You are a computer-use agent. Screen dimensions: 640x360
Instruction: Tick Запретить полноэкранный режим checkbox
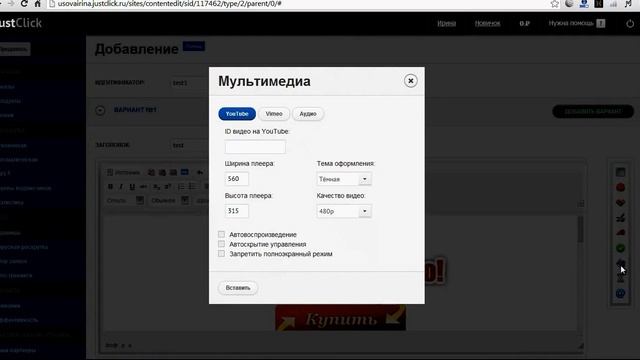[221, 253]
